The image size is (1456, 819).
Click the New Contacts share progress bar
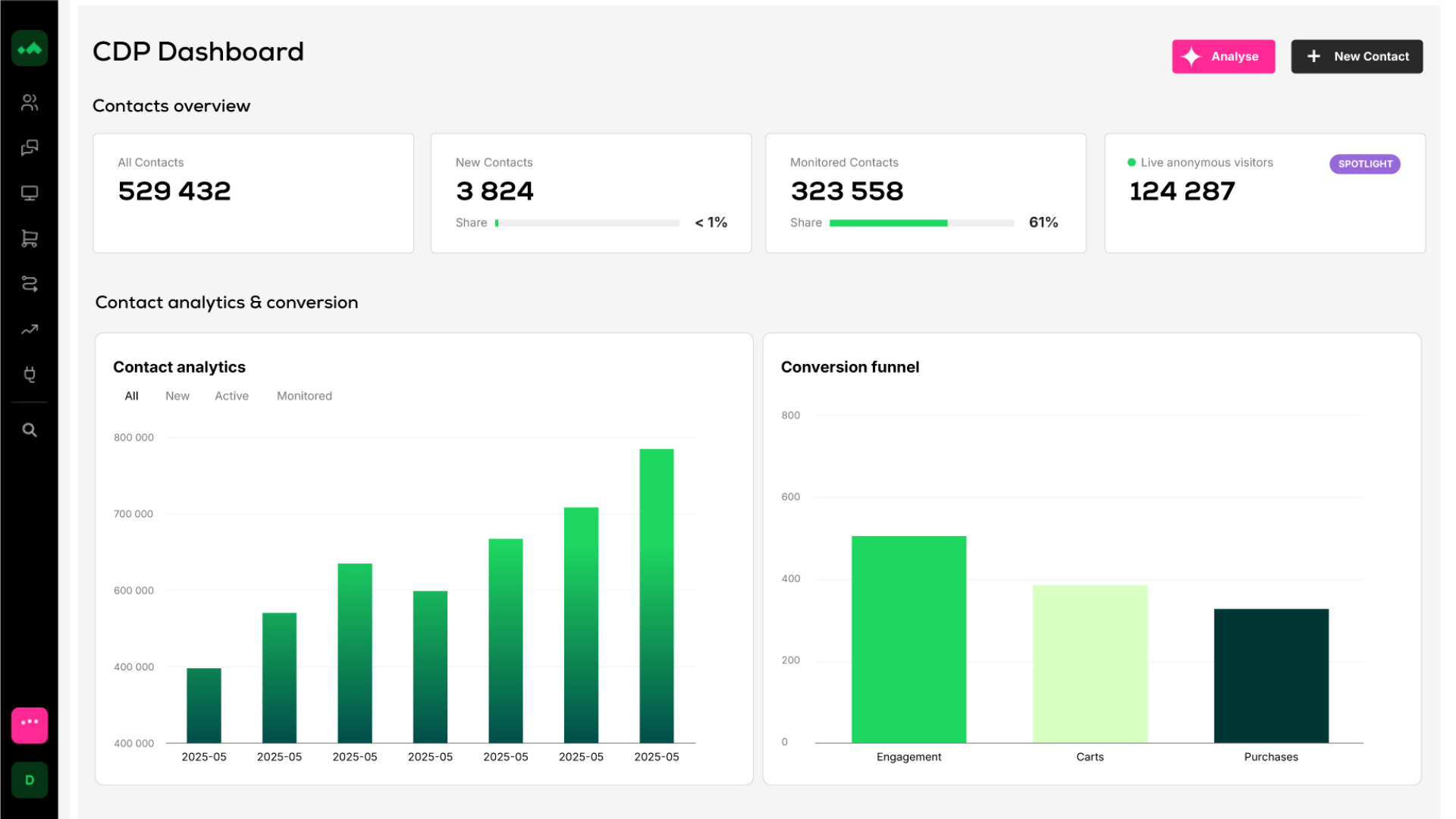[587, 223]
